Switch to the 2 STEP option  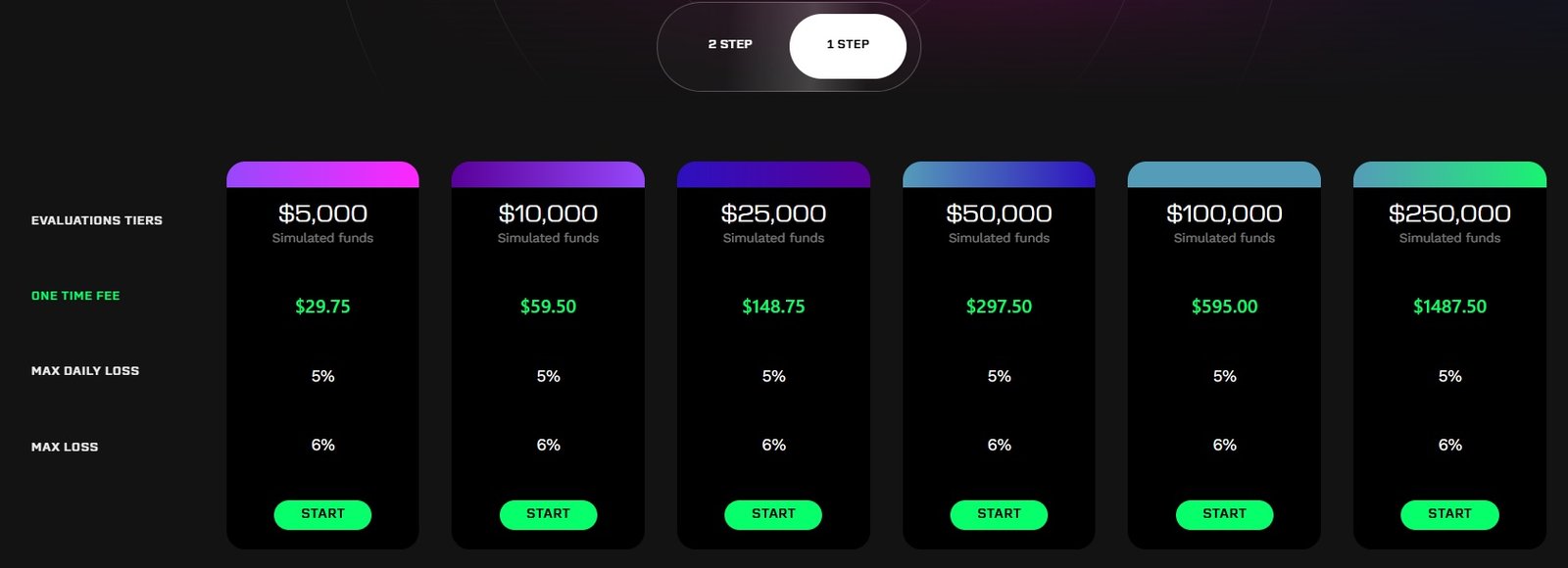(x=730, y=45)
